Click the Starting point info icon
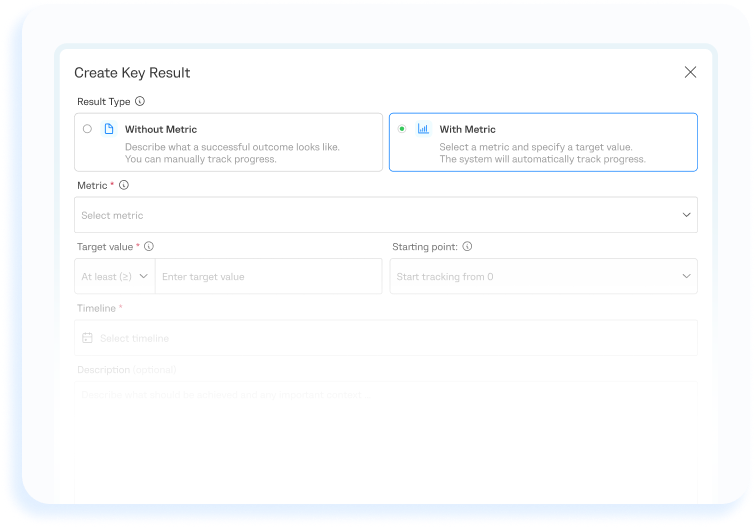The image size is (756, 528). (467, 246)
